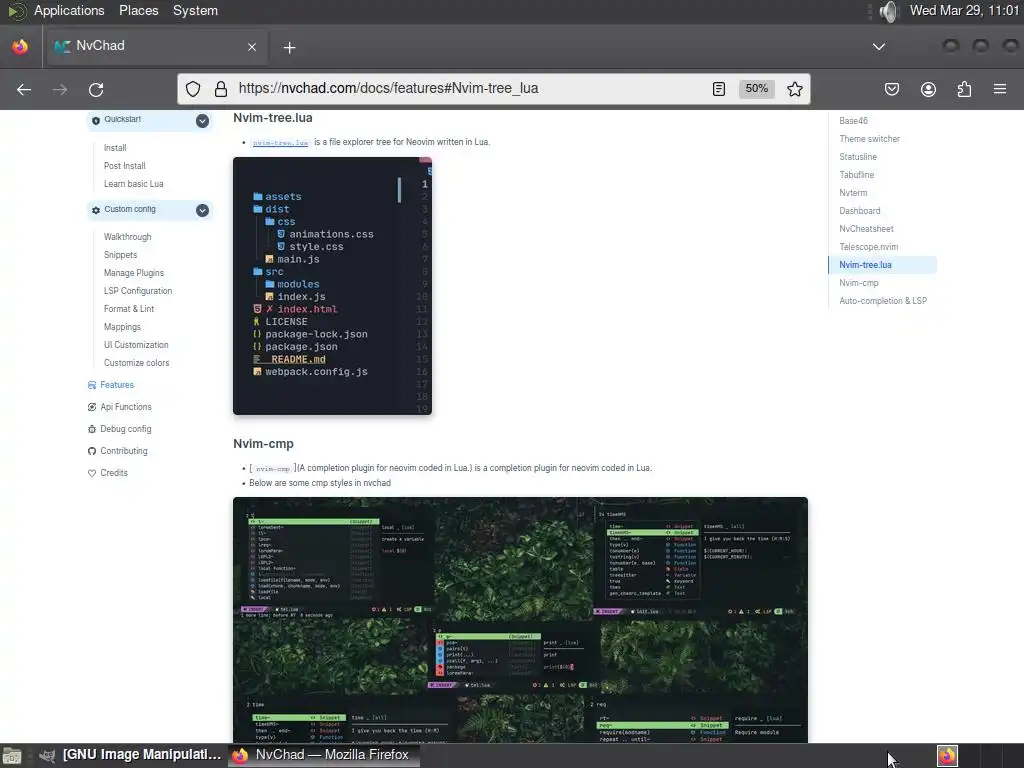
Task: Open Format & Lint page
Action: click(x=129, y=309)
